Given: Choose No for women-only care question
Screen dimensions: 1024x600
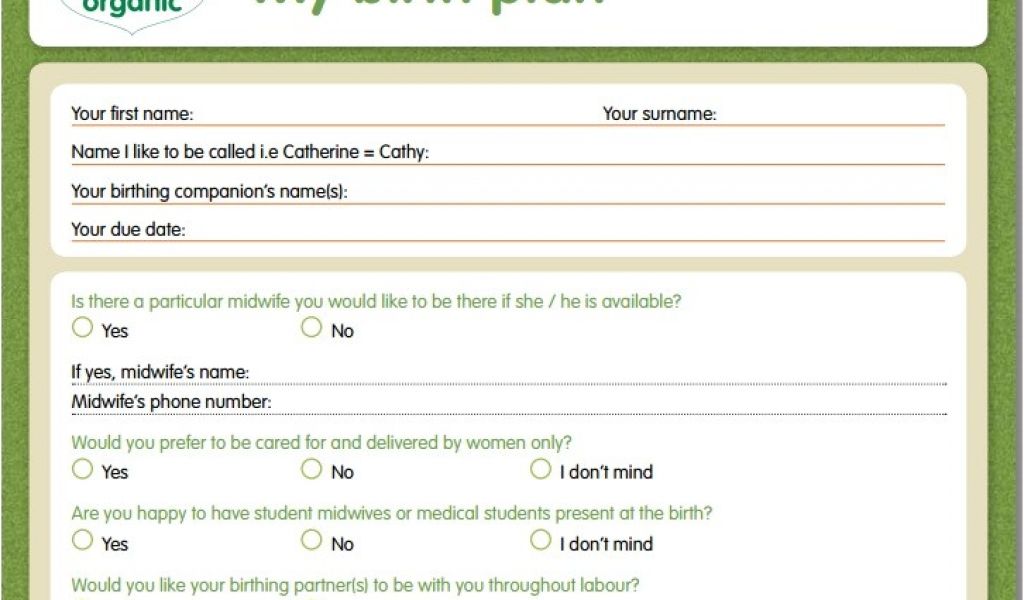Looking at the screenshot, I should click(x=312, y=469).
